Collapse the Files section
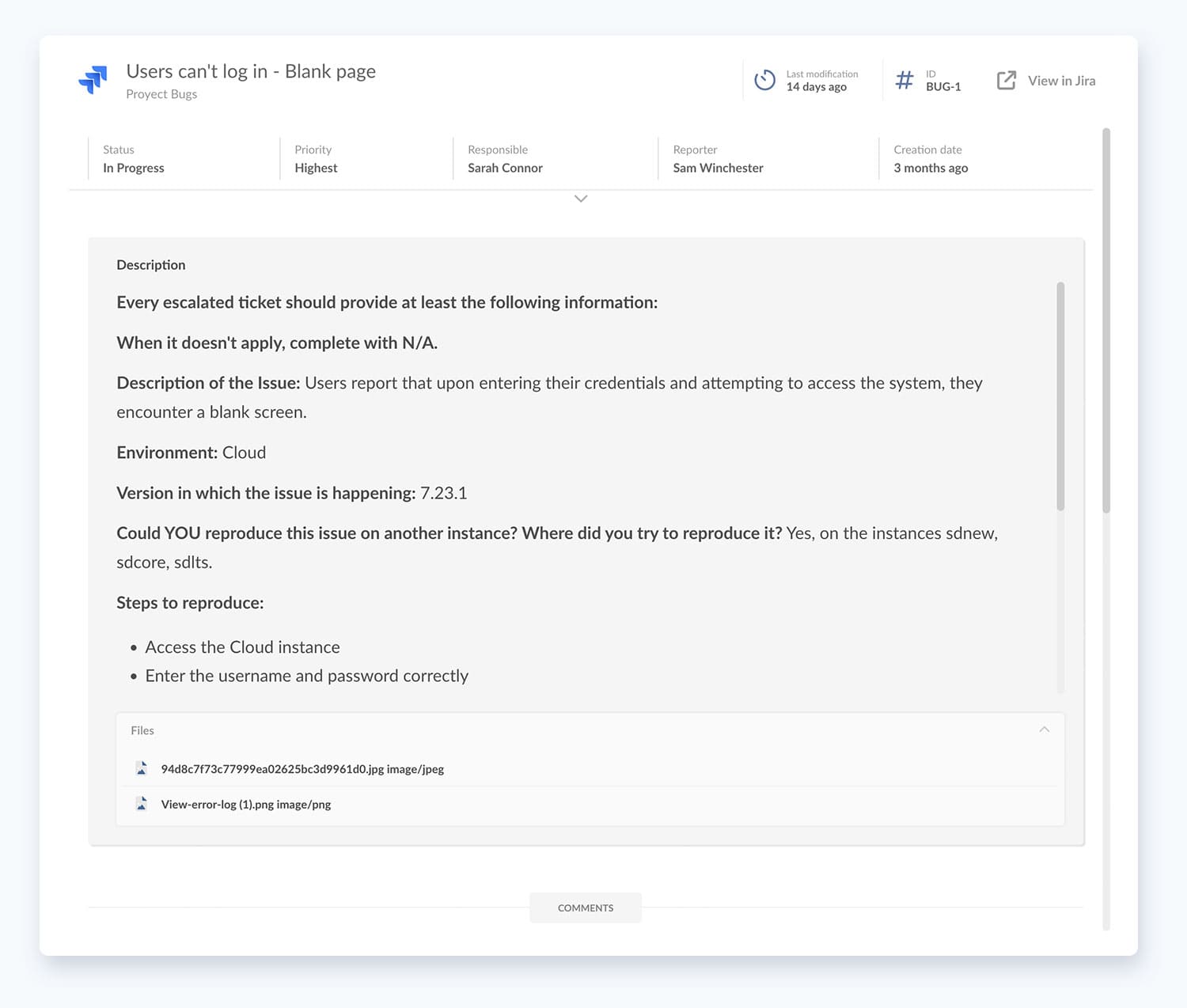The height and width of the screenshot is (1008, 1187). click(x=1044, y=729)
